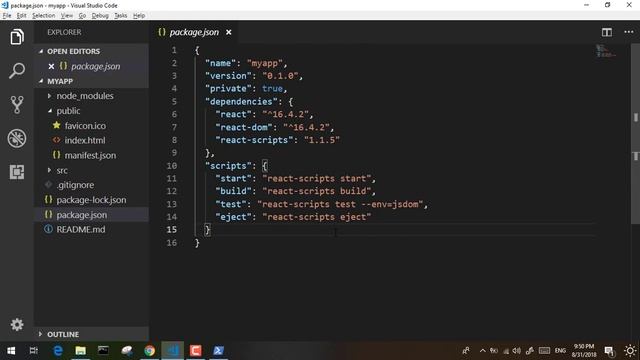Image resolution: width=640 pixels, height=360 pixels.
Task: Open the Help menu
Action: pos(139,16)
